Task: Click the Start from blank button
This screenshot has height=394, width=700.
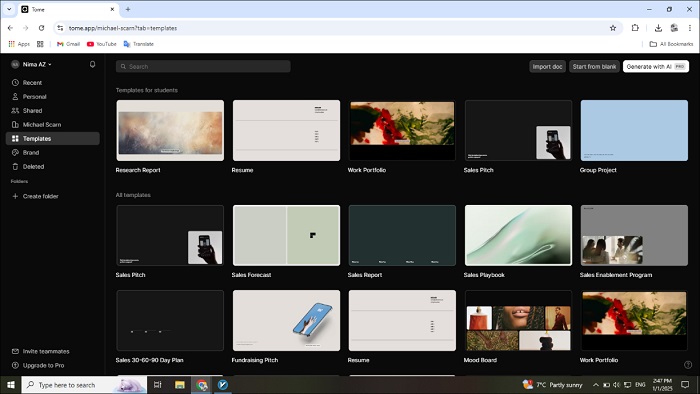Action: click(594, 66)
